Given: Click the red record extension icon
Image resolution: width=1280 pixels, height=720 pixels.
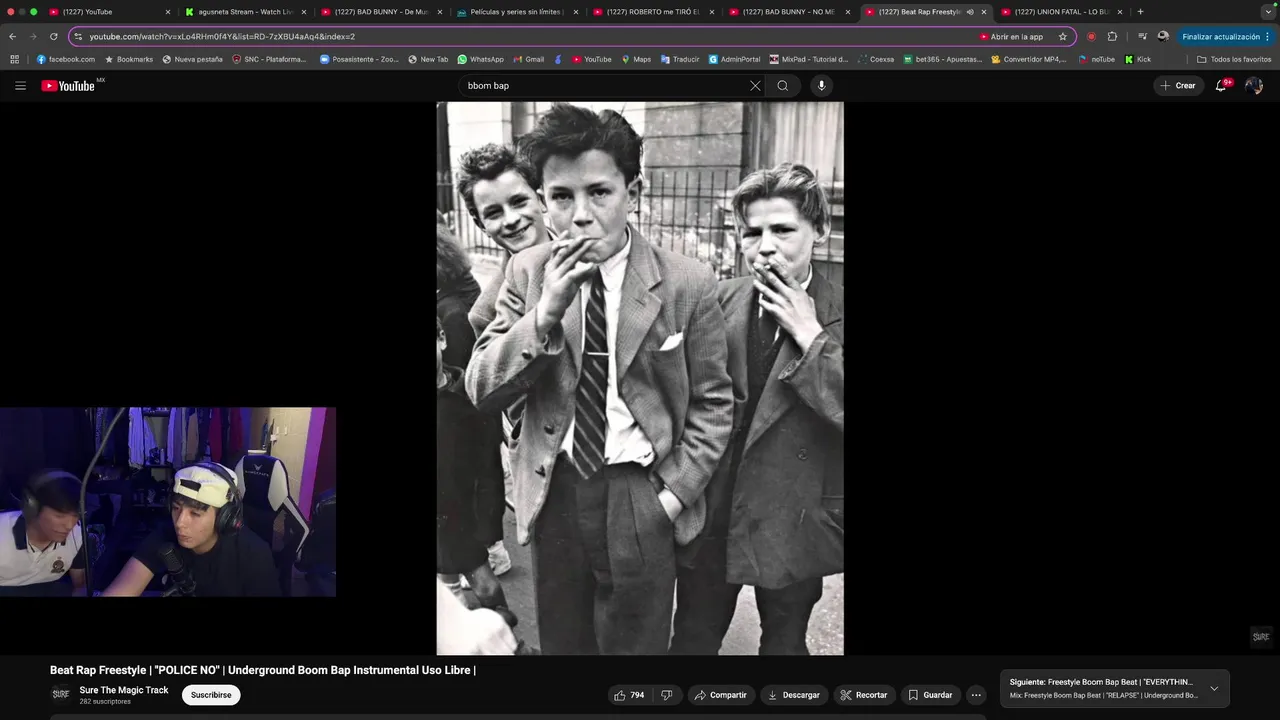Looking at the screenshot, I should tap(1091, 37).
